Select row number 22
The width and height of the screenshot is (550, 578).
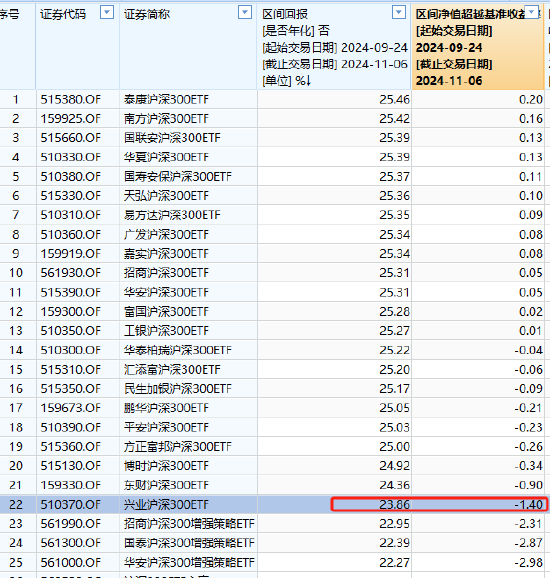click(16, 504)
